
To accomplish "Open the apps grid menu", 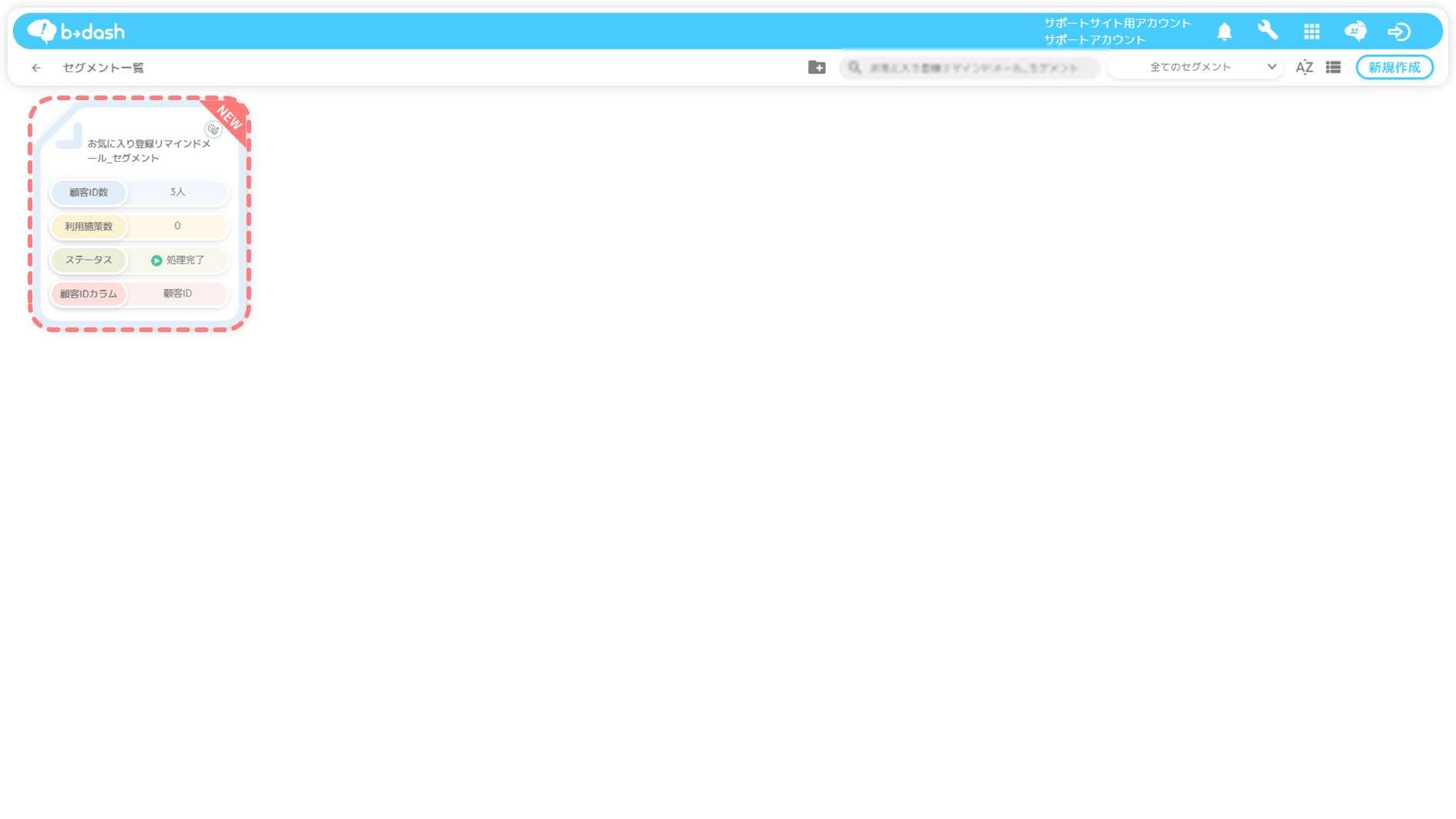I will pos(1311,32).
